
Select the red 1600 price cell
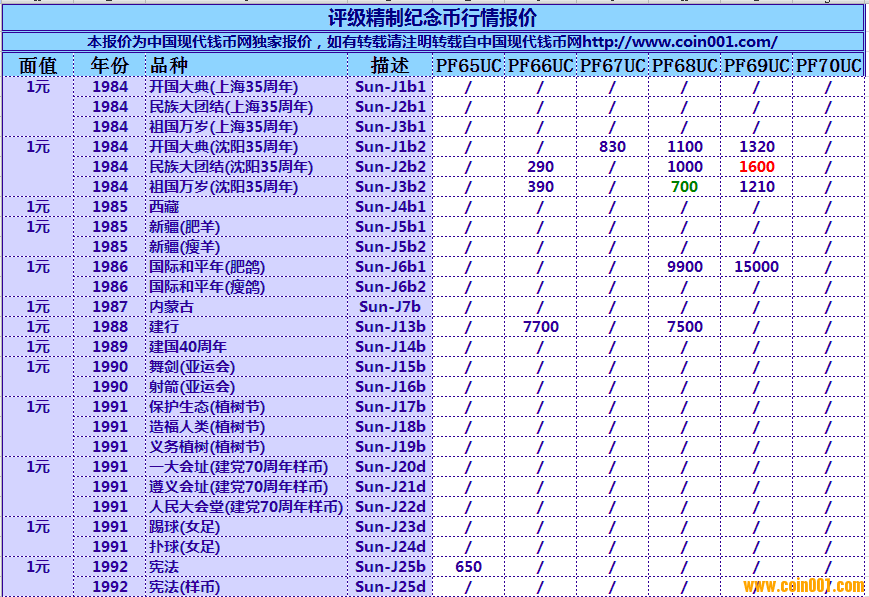(x=756, y=167)
